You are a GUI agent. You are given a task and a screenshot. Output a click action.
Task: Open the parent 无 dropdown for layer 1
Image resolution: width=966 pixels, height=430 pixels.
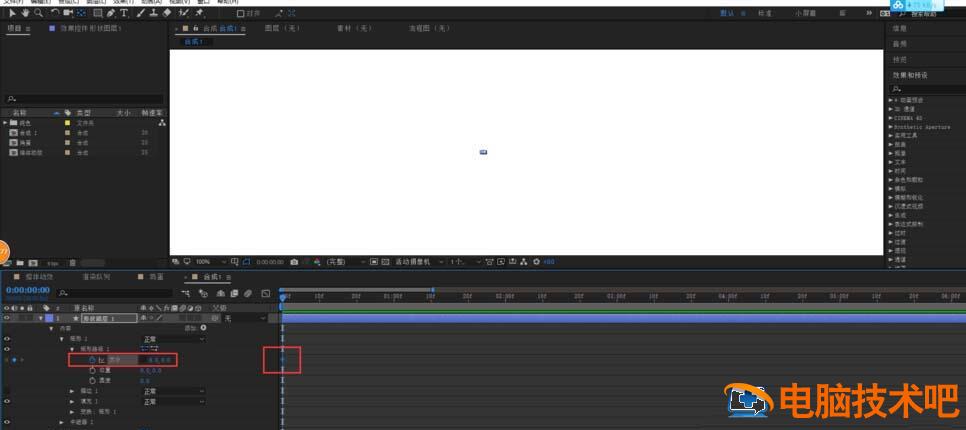coord(245,318)
